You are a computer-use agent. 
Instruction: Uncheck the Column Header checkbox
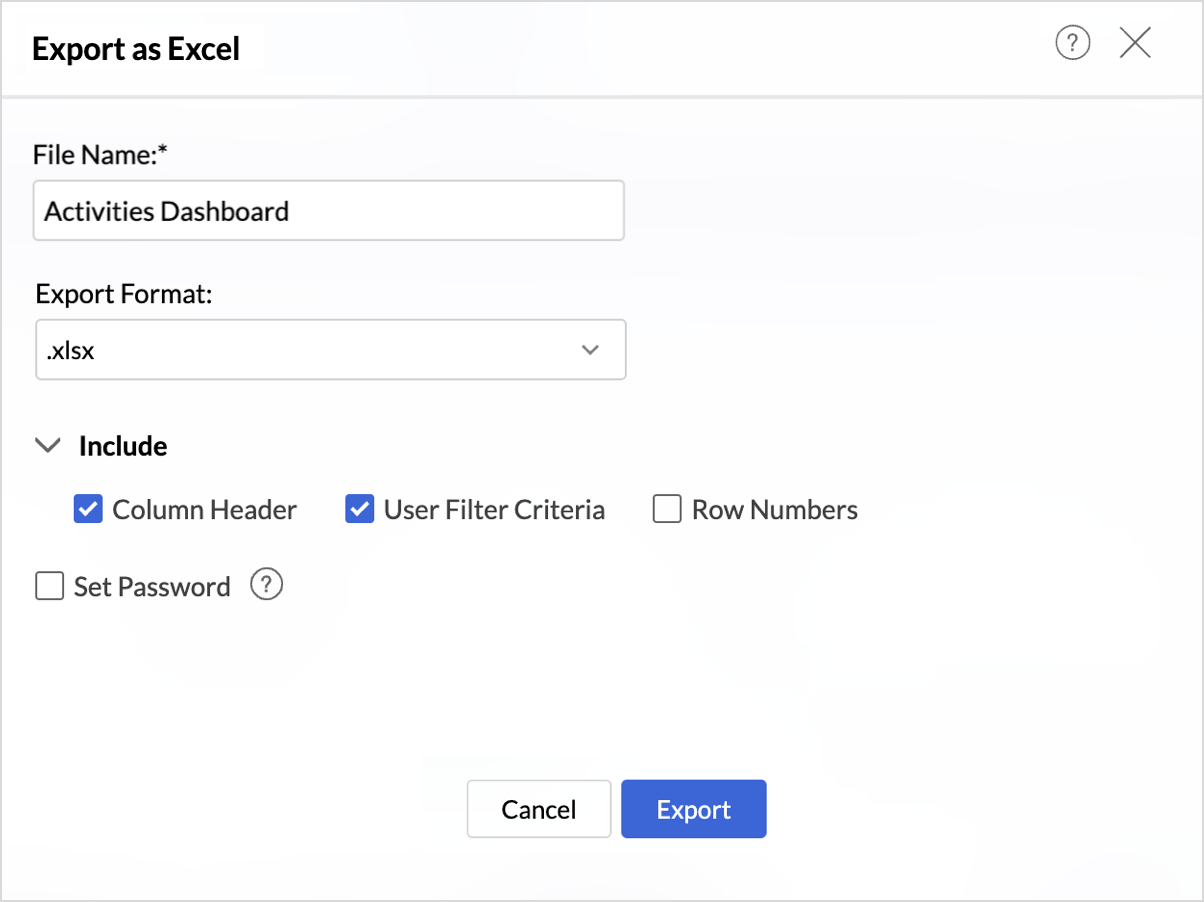(88, 510)
